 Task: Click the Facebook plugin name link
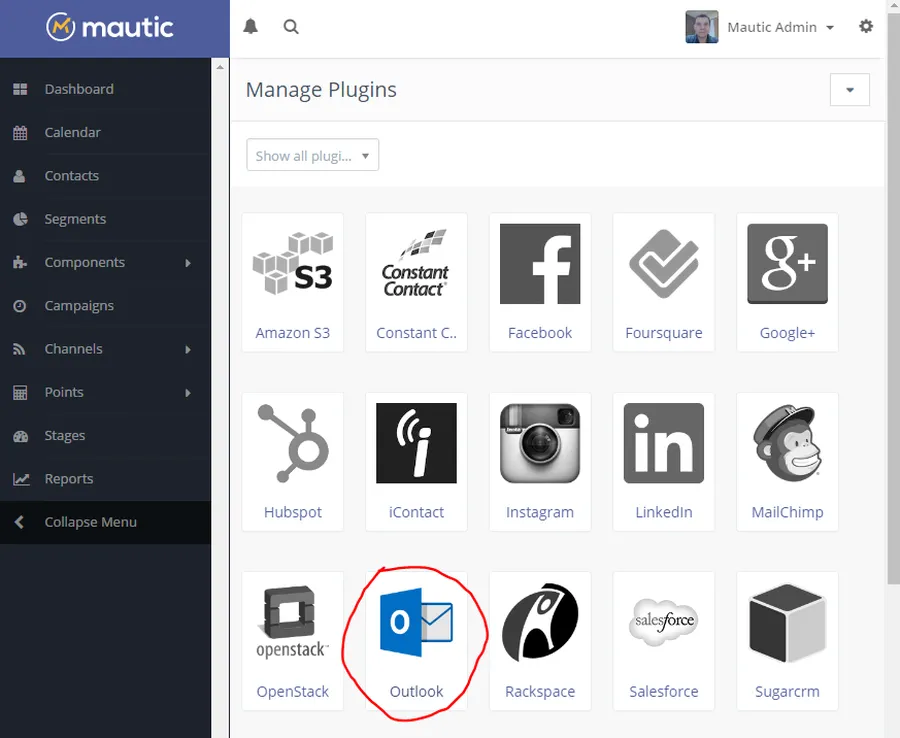[540, 333]
